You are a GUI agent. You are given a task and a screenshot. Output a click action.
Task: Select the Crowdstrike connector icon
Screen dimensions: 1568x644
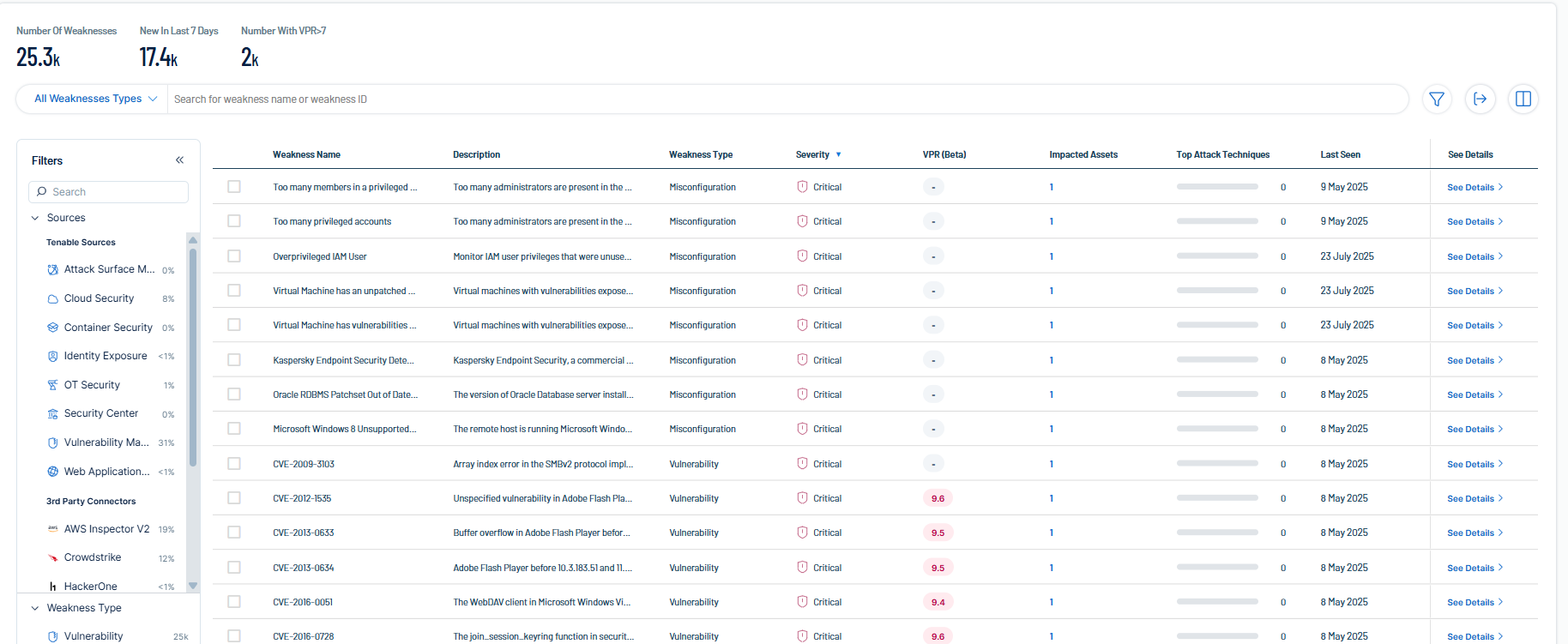click(53, 557)
